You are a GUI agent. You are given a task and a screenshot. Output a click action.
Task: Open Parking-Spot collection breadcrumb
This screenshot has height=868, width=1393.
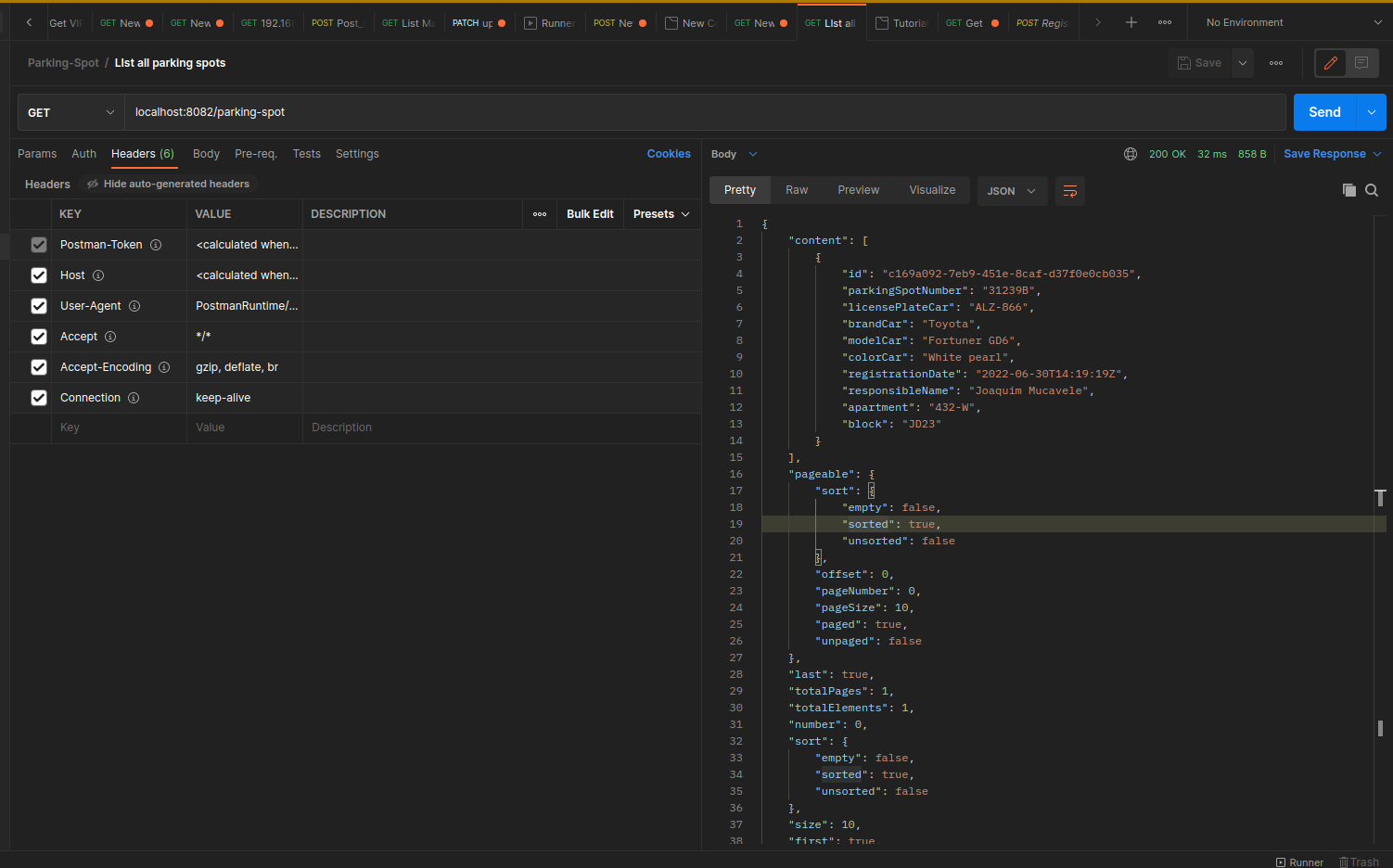click(x=63, y=63)
